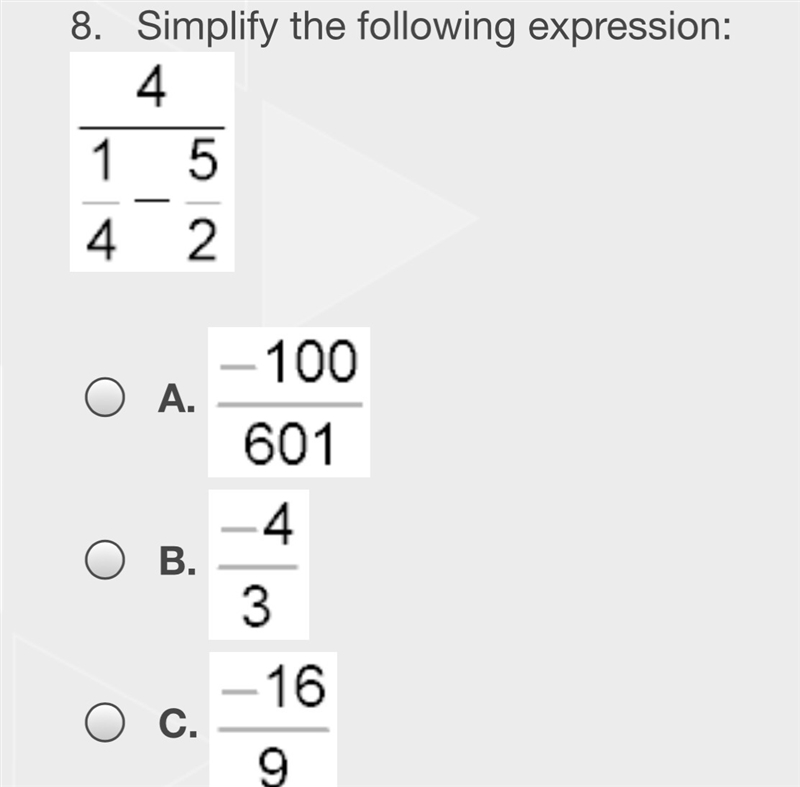Viewport: 800px width, 787px height.
Task: Click the 3 denominator in option B
Action: pos(256,606)
